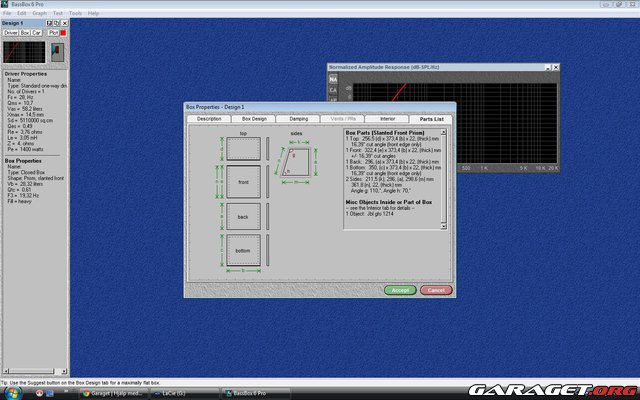Select the Description tab
The height and width of the screenshot is (400, 640).
point(209,118)
